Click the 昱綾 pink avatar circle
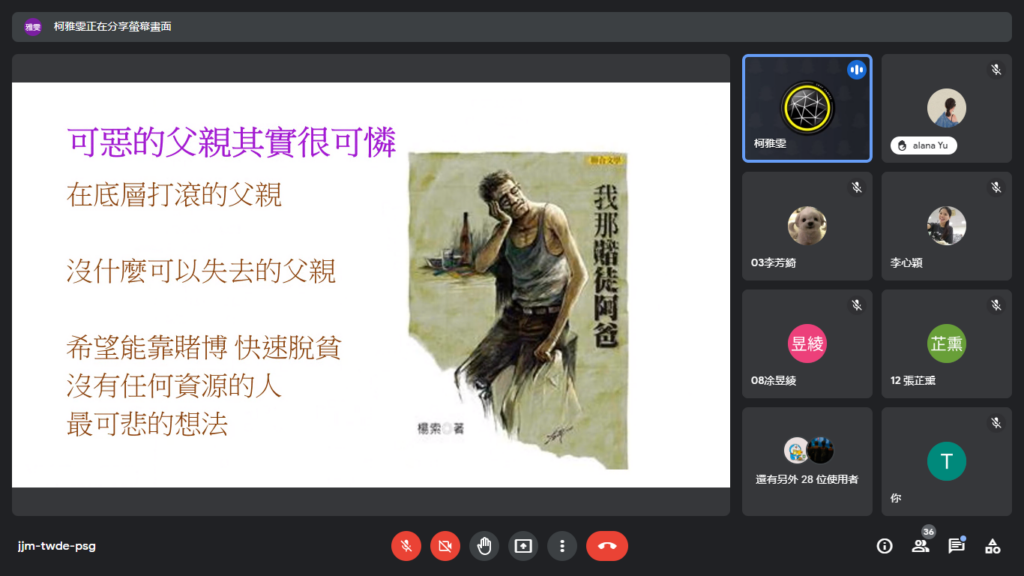Viewport: 1024px width, 576px height. click(807, 344)
